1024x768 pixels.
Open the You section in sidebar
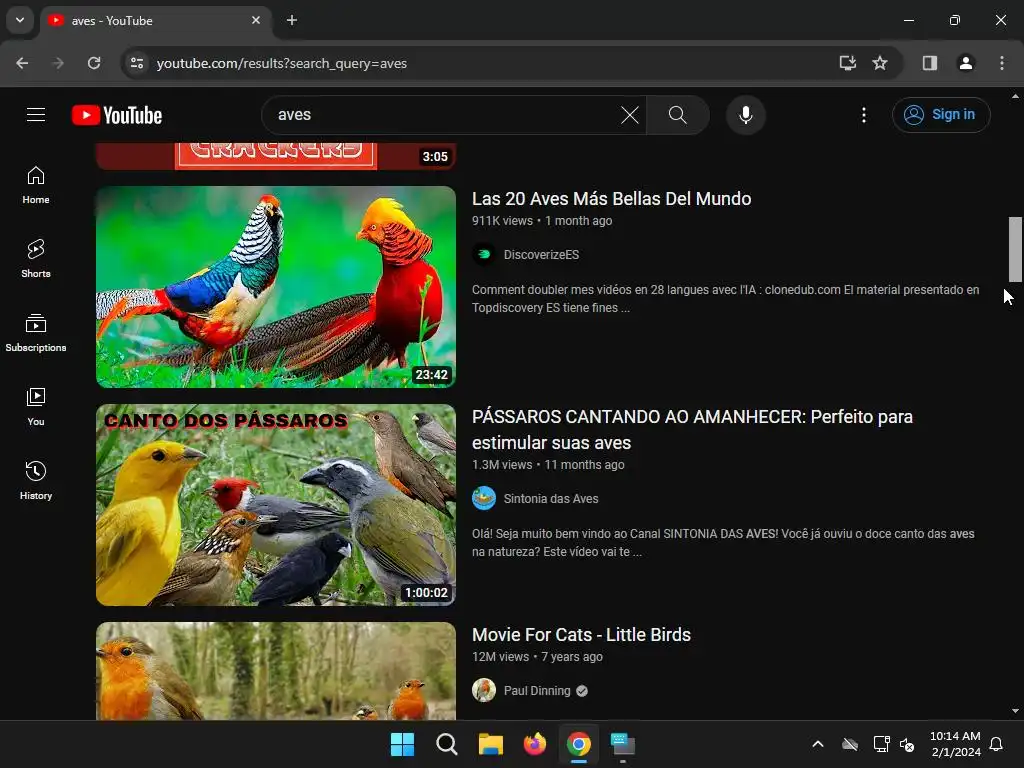[x=36, y=407]
